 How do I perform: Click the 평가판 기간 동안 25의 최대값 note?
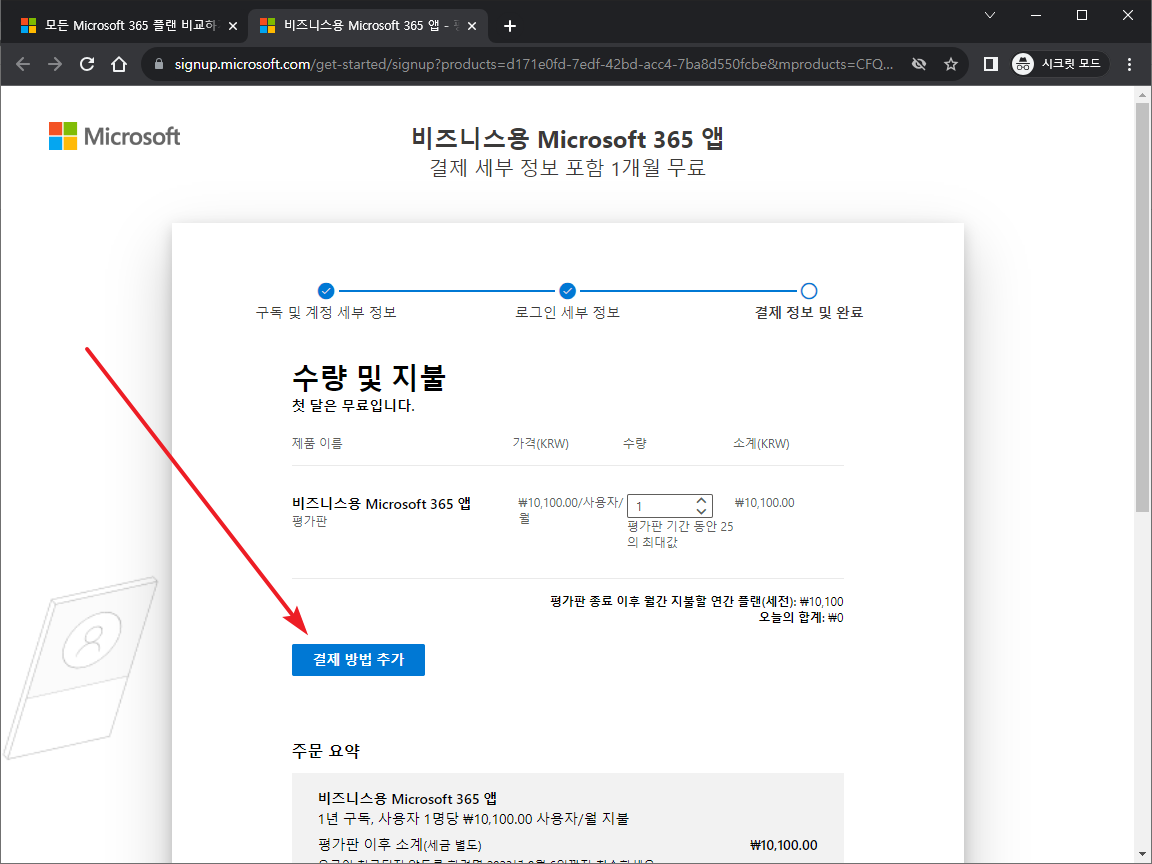[680, 534]
